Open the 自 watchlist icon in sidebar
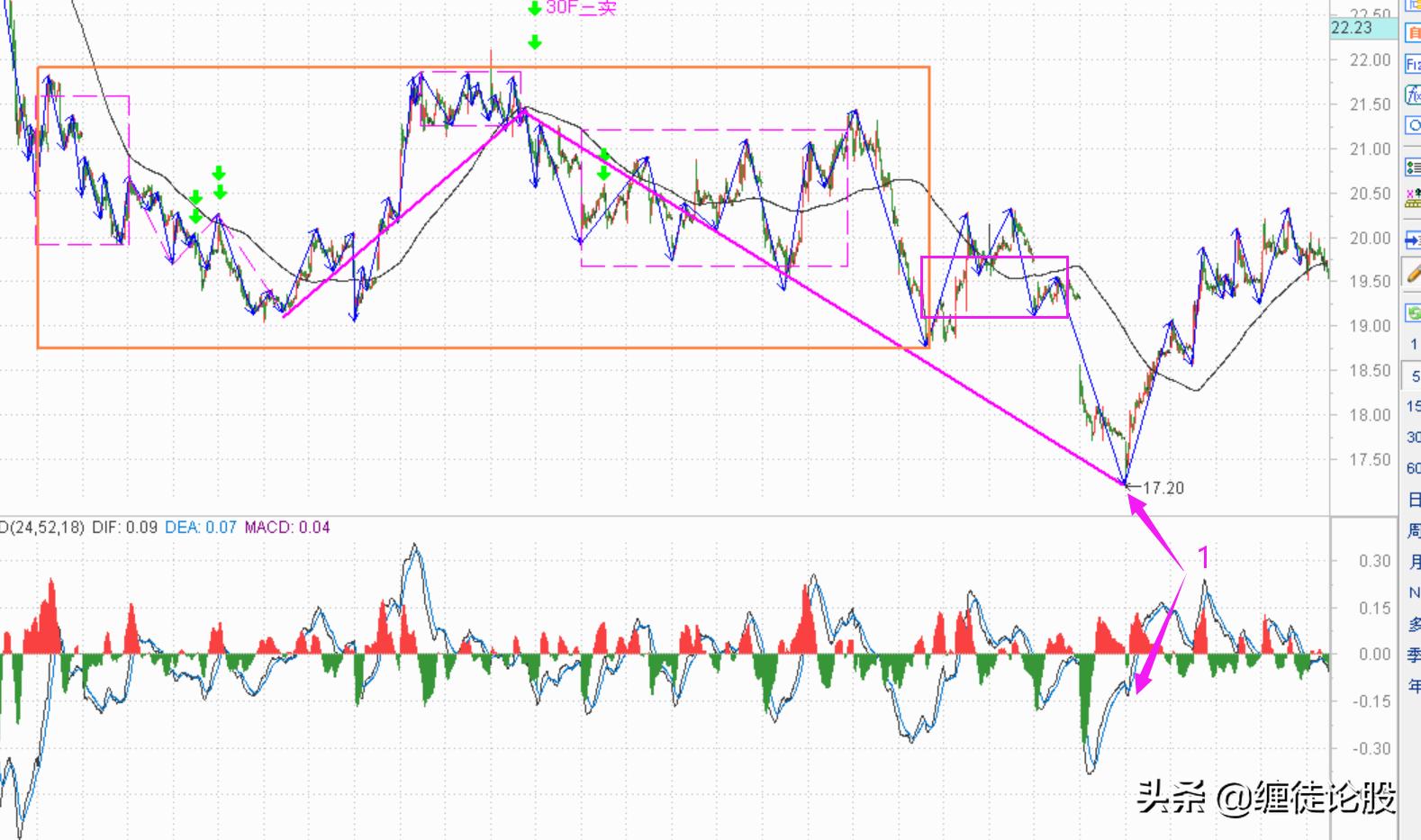Viewport: 1421px width, 840px height. (x=1413, y=32)
